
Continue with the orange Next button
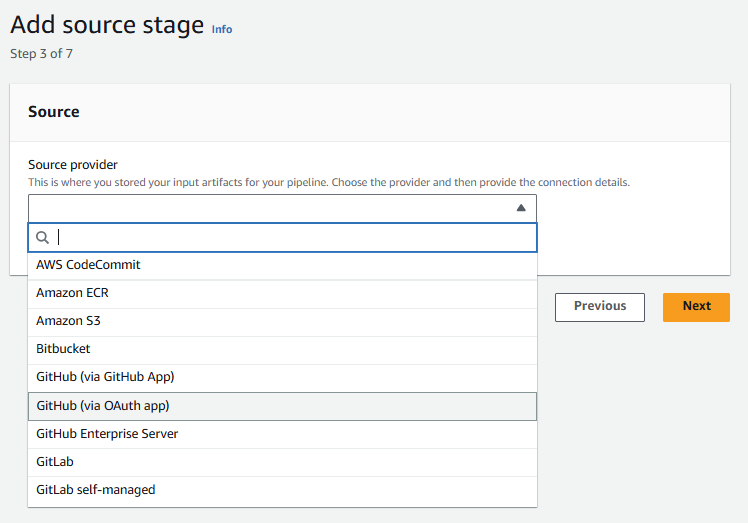point(696,307)
